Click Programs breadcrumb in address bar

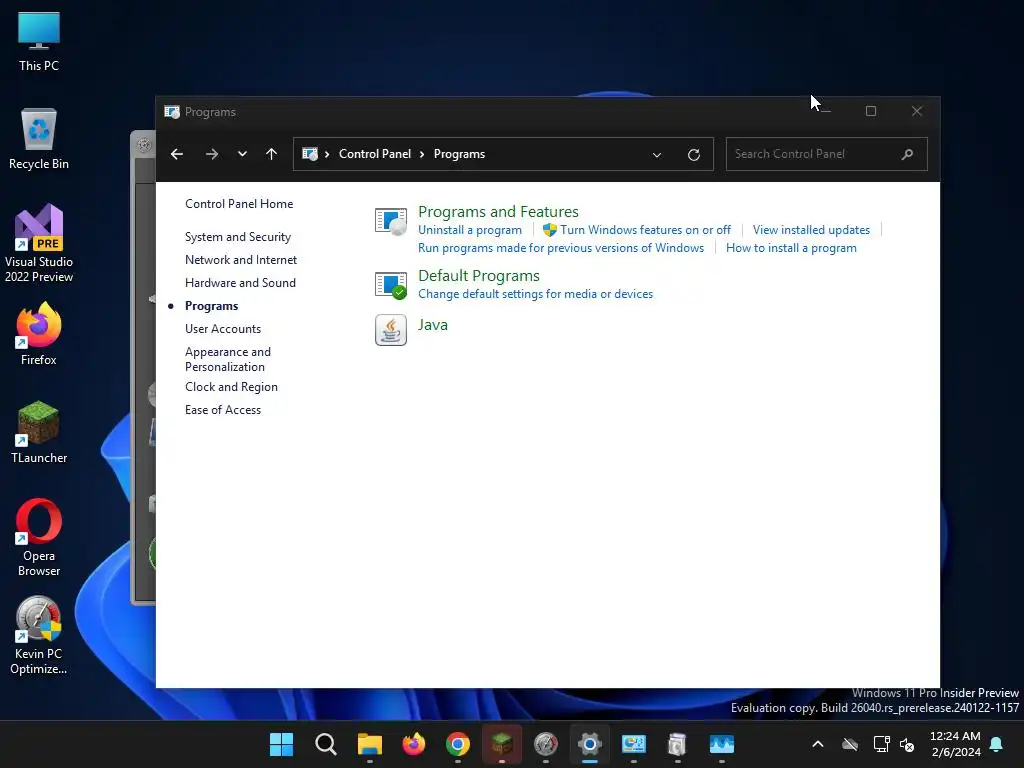(459, 154)
